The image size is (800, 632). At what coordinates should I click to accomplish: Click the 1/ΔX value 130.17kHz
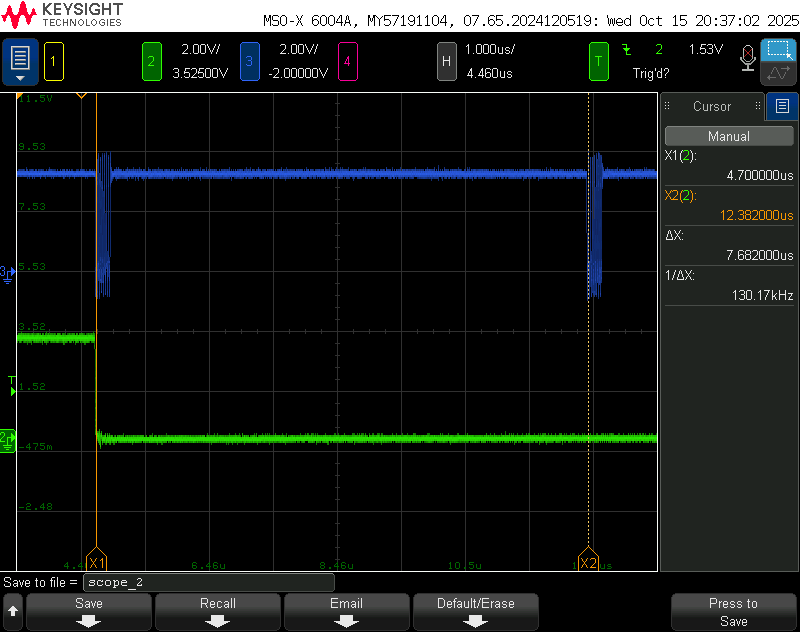(x=763, y=295)
